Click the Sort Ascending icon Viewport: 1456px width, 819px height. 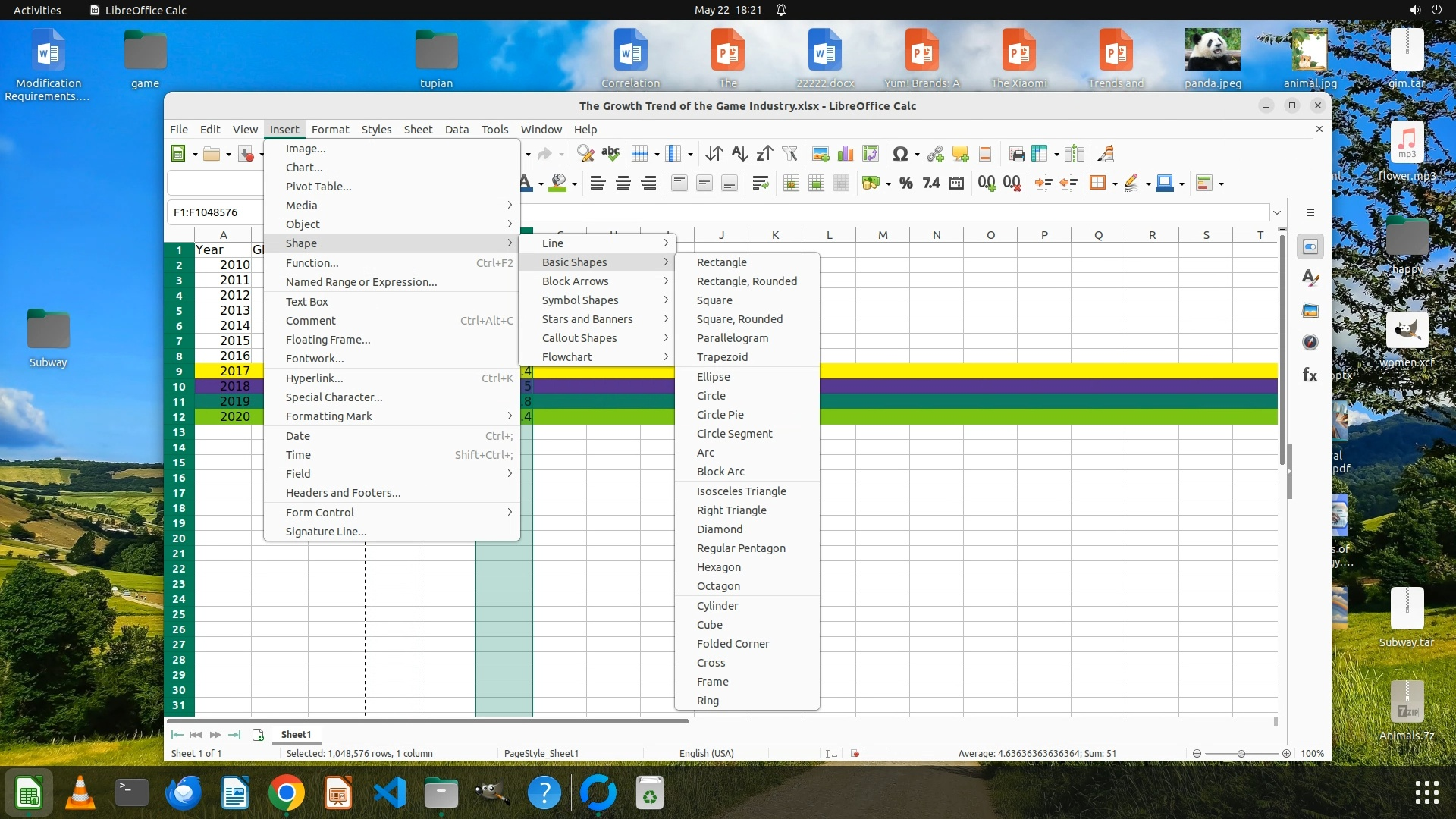(739, 154)
